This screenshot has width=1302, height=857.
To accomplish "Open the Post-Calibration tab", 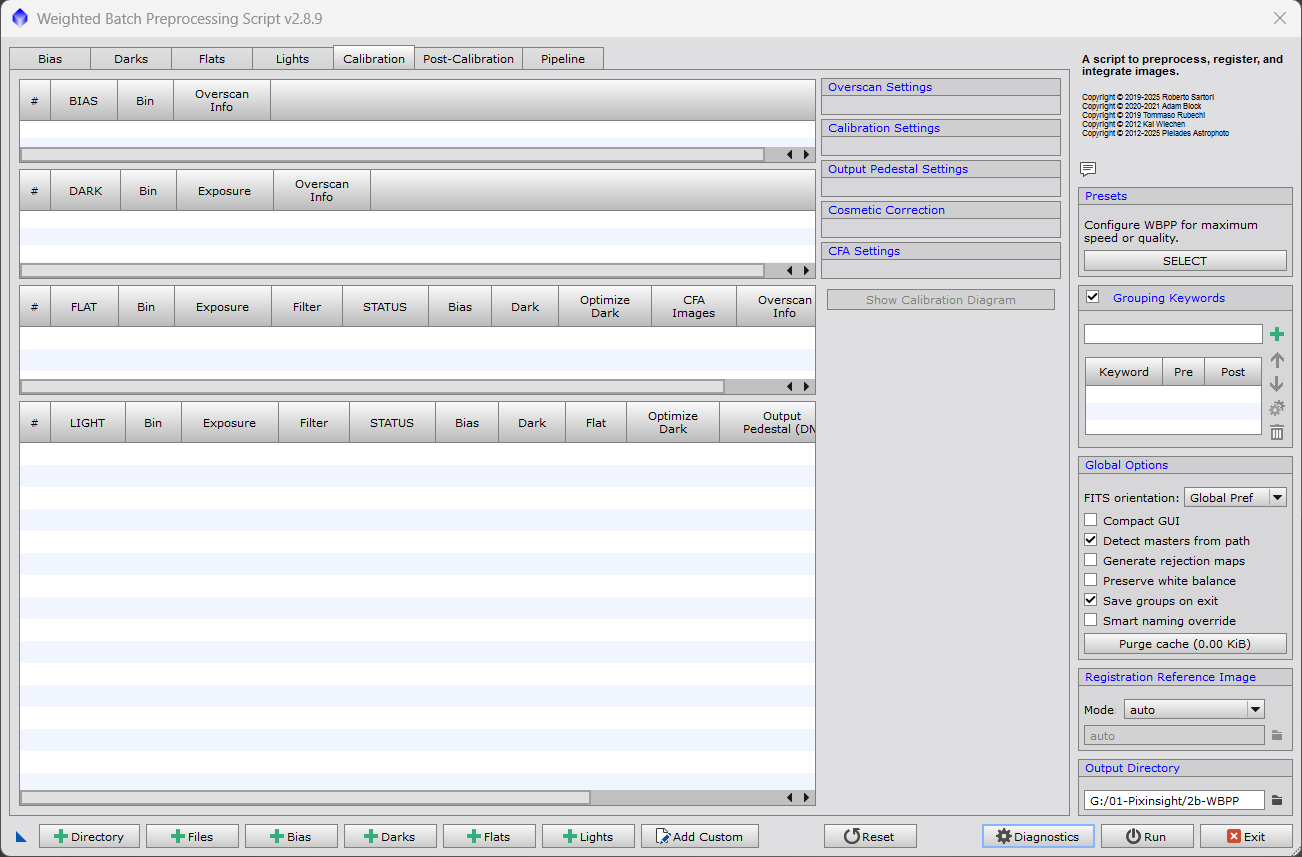I will [x=468, y=59].
